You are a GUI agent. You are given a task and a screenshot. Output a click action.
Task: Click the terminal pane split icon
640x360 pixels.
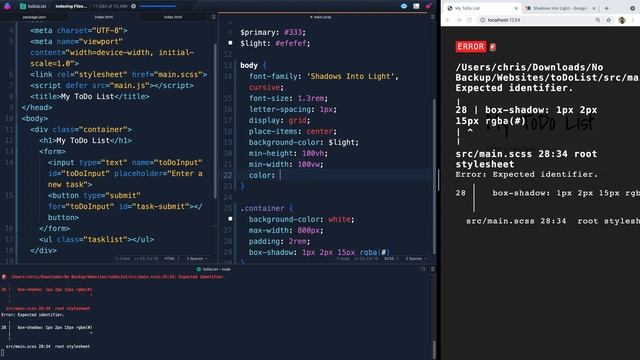coord(432,269)
